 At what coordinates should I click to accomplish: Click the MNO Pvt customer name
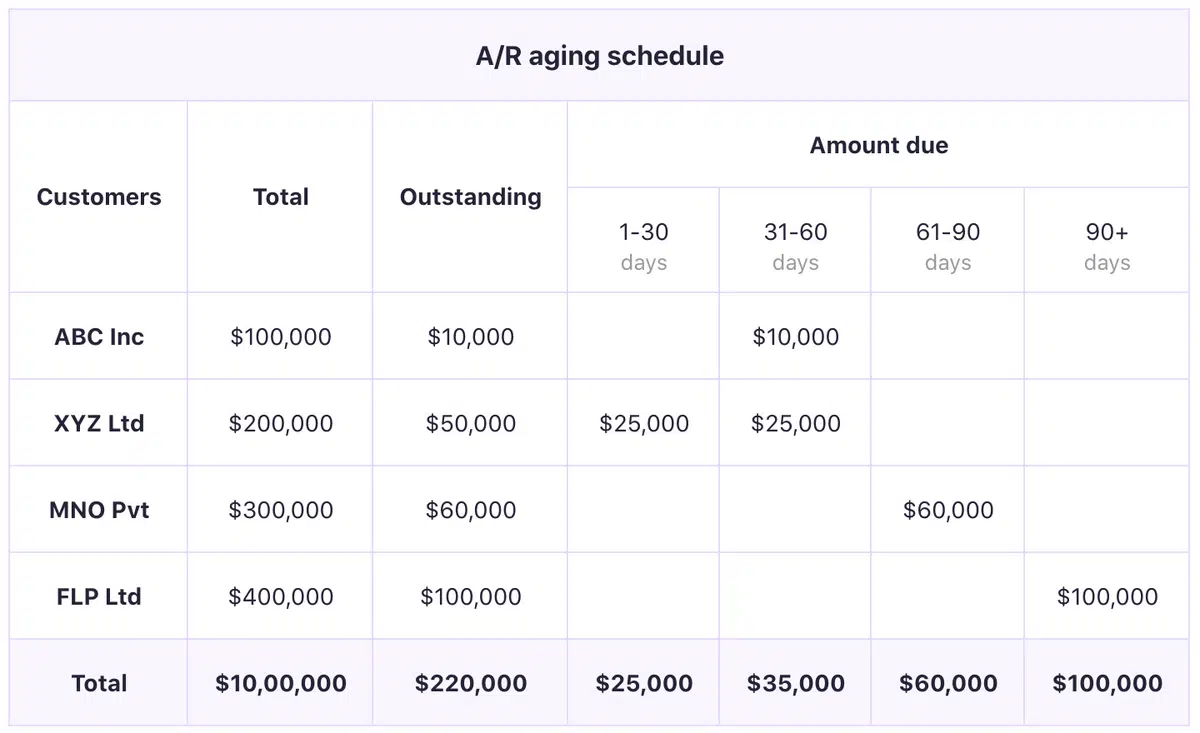[x=99, y=510]
